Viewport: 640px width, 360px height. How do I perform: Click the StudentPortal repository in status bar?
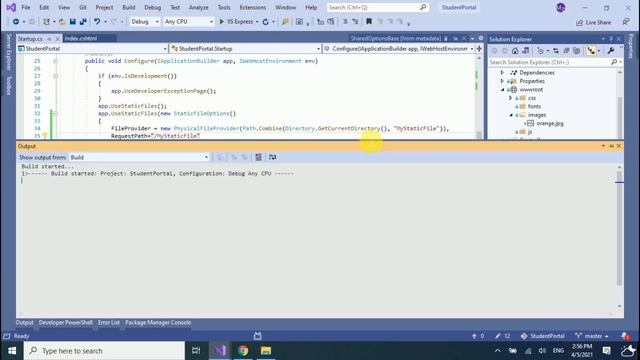point(542,336)
